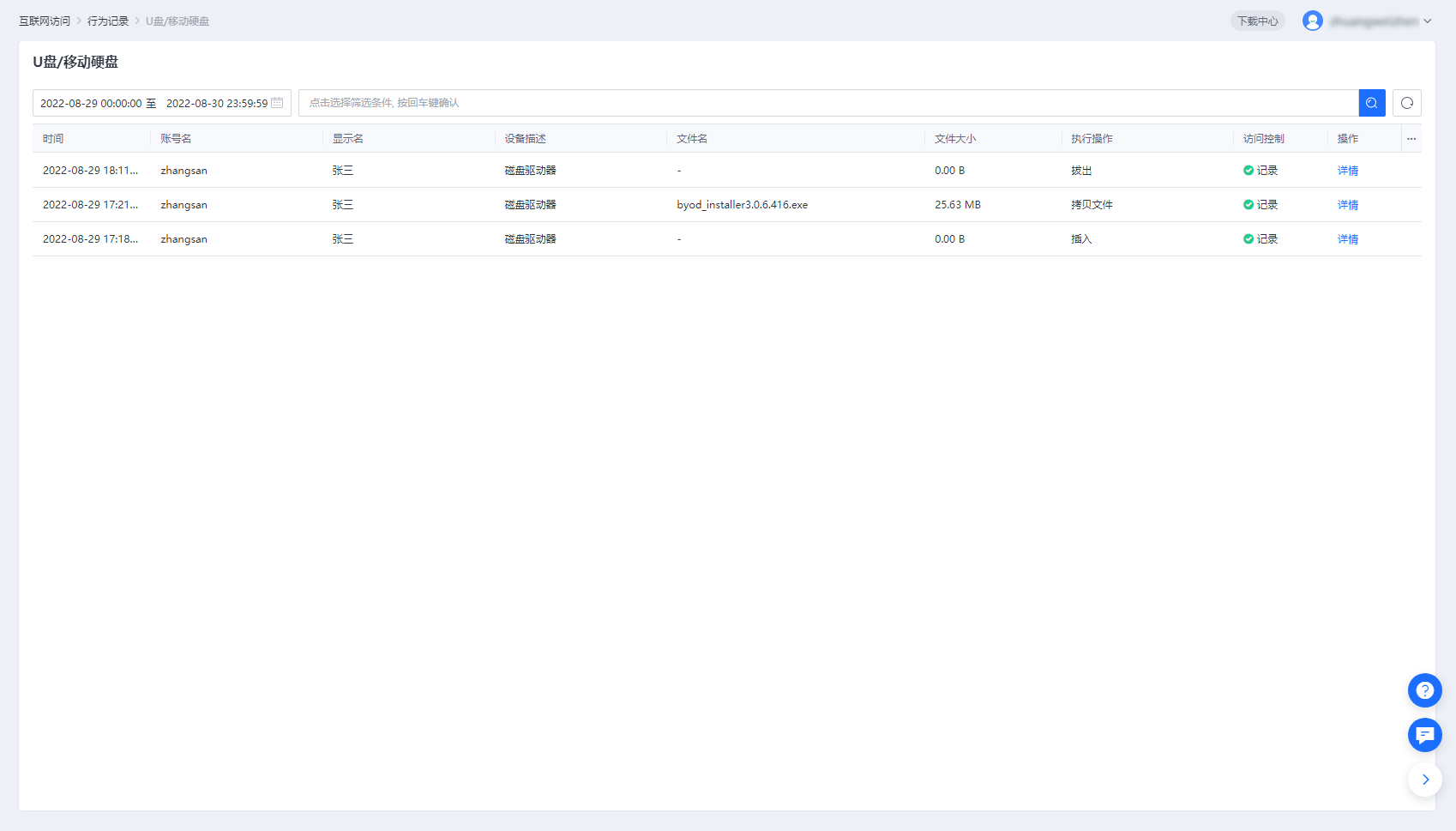Focus the filter condition search field
The width and height of the screenshot is (1456, 831).
828,103
